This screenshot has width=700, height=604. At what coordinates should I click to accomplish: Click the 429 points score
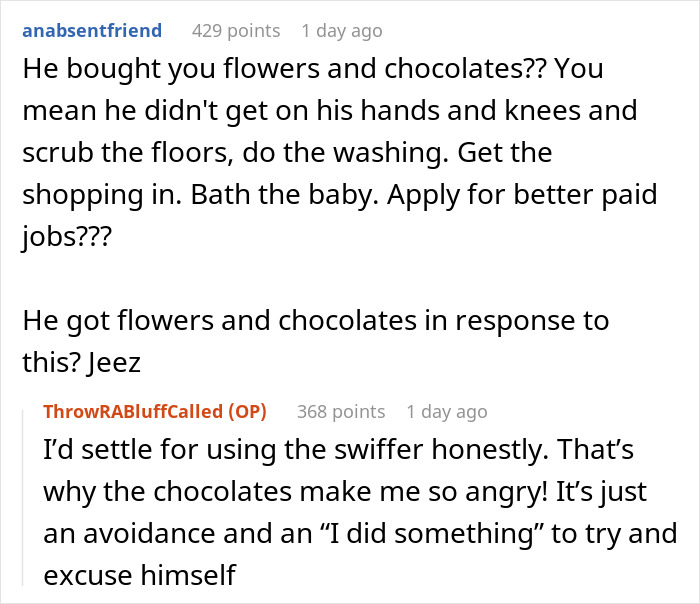[236, 31]
